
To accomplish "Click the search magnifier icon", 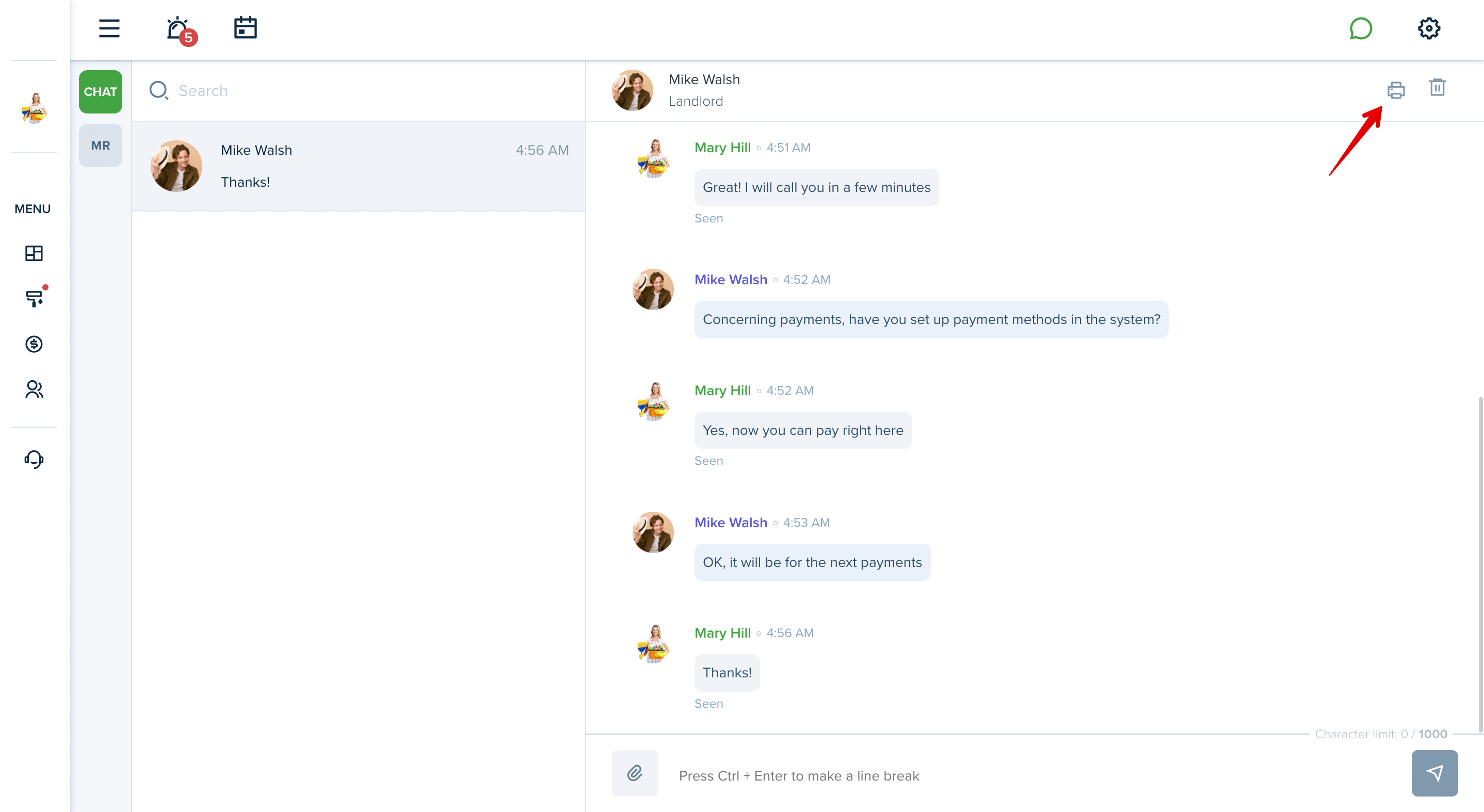I will point(158,90).
